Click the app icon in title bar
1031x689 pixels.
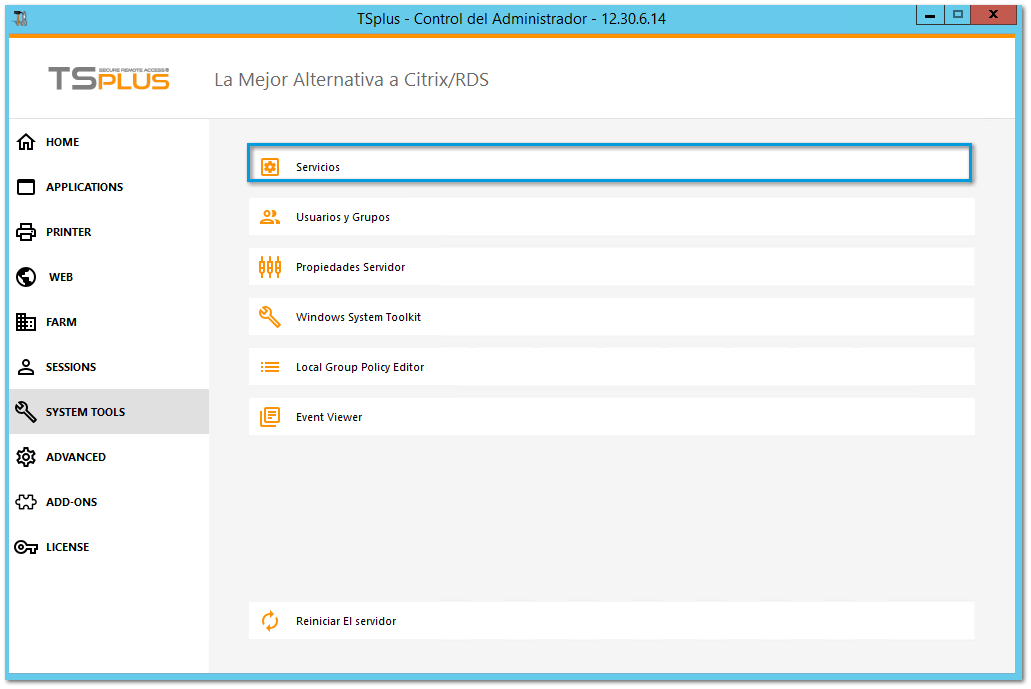(x=20, y=18)
